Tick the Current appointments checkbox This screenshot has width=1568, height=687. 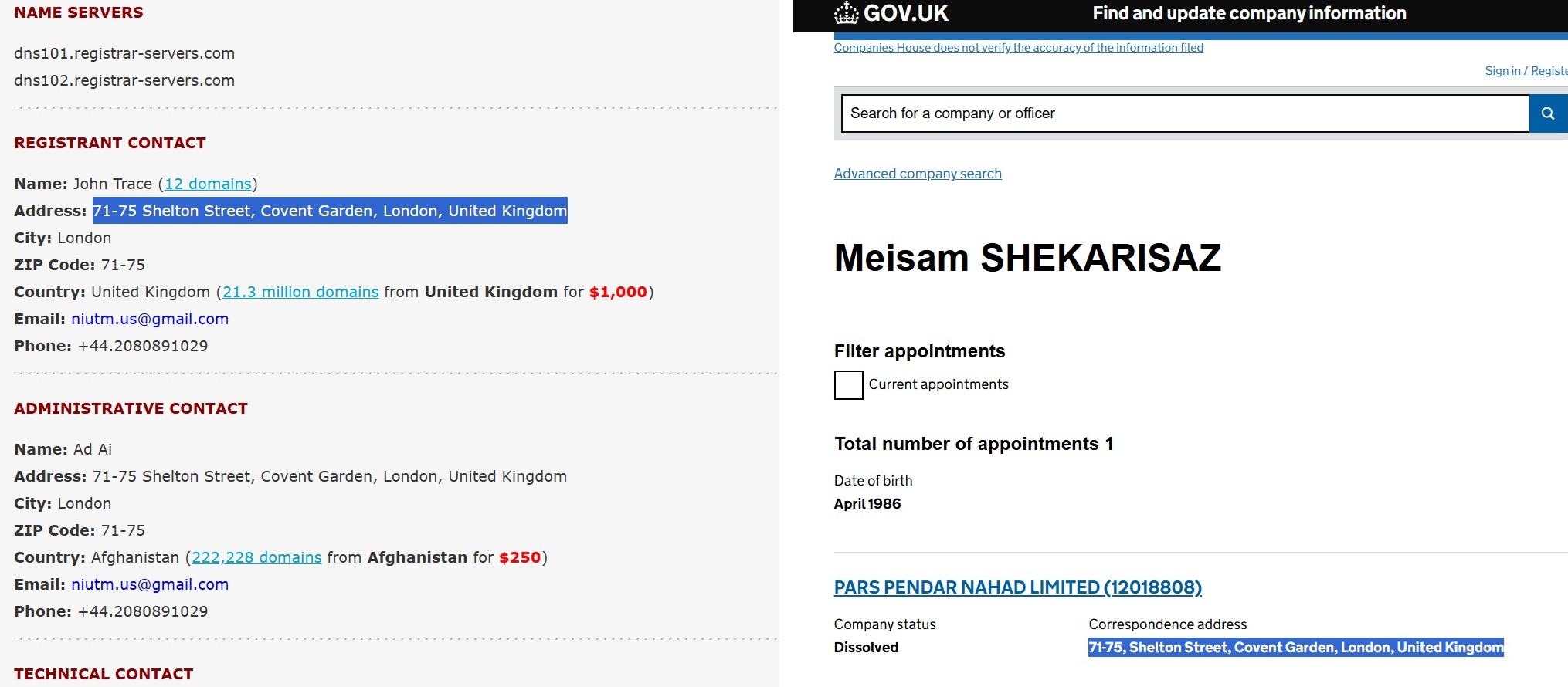point(848,384)
